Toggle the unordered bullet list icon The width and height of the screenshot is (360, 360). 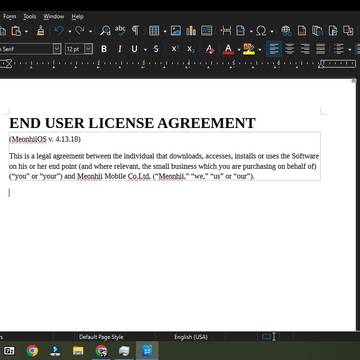click(339, 49)
